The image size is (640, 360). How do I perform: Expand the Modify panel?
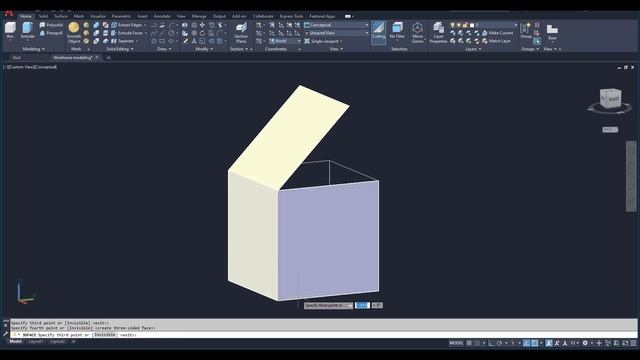[204, 49]
